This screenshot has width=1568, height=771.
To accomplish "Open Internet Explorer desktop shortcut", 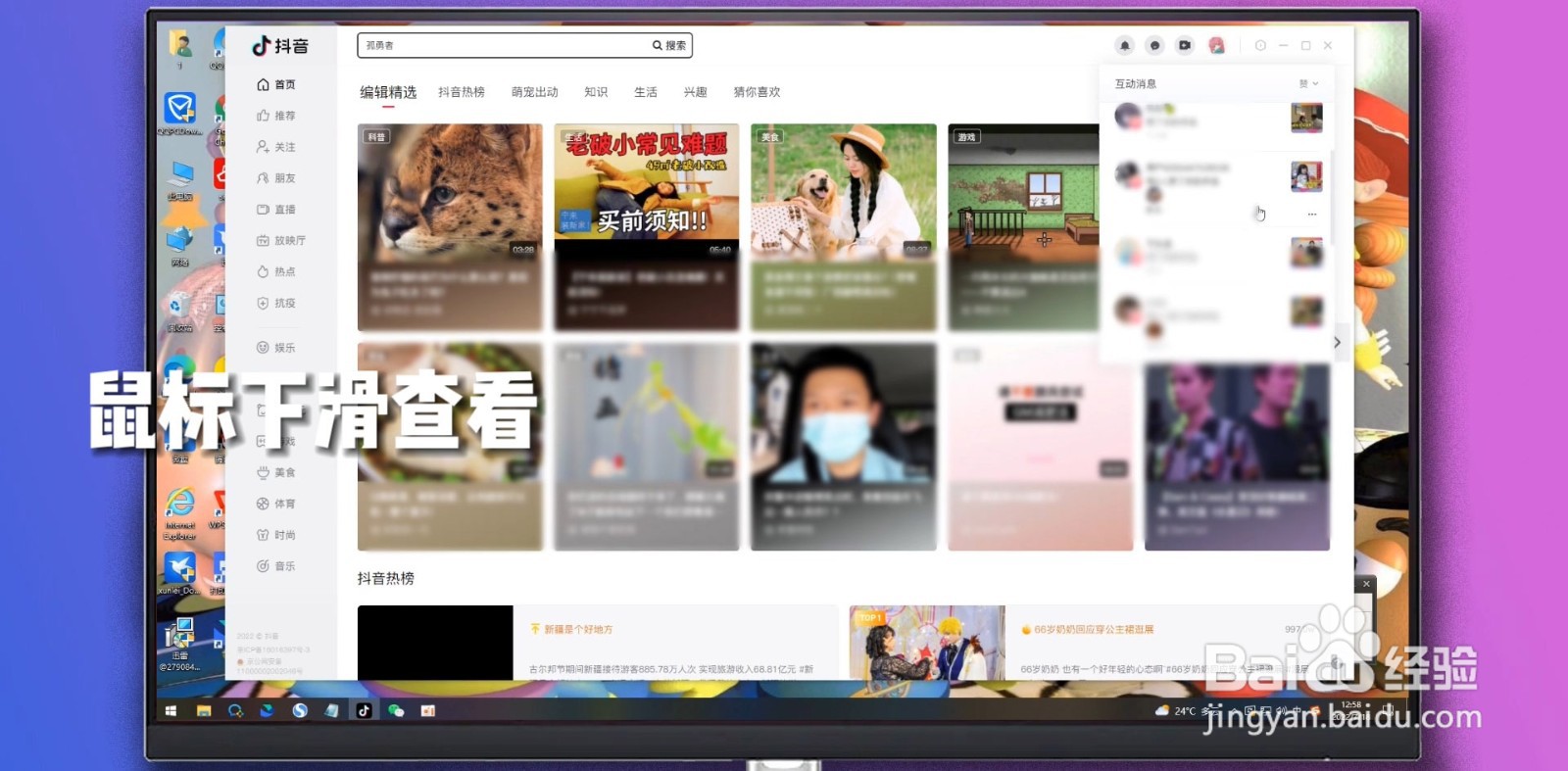I will click(x=179, y=514).
